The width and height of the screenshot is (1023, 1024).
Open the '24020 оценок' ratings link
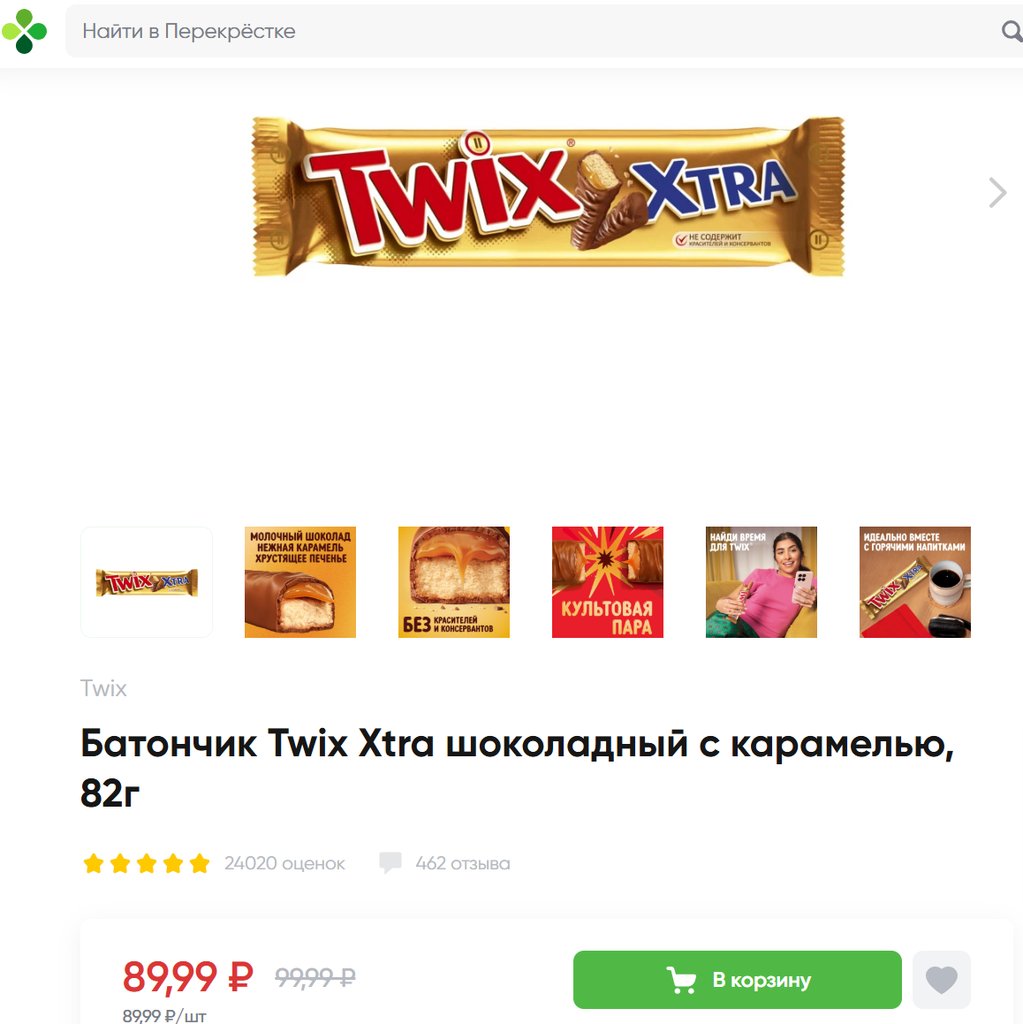(284, 863)
